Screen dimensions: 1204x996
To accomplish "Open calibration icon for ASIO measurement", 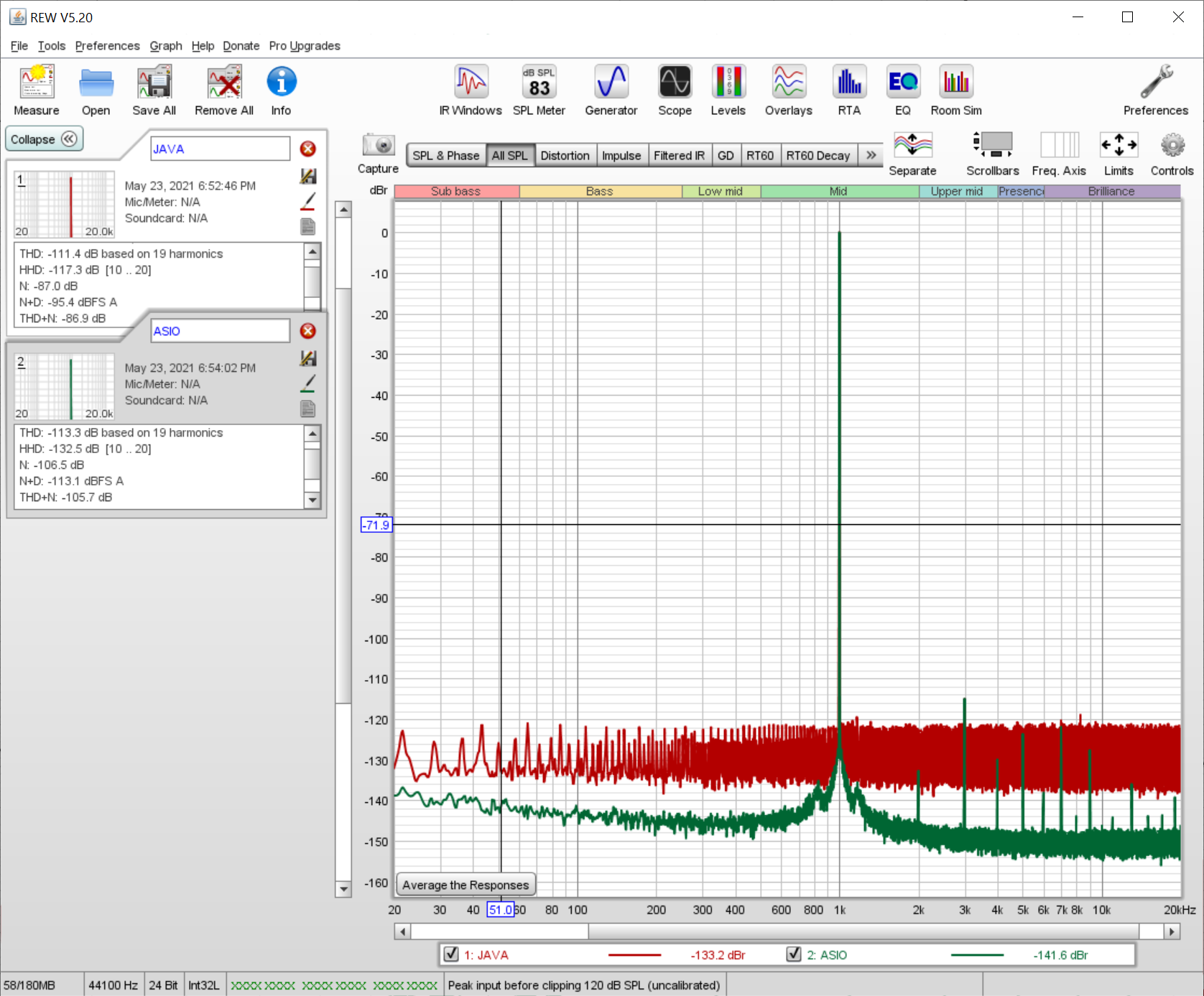I will click(308, 358).
